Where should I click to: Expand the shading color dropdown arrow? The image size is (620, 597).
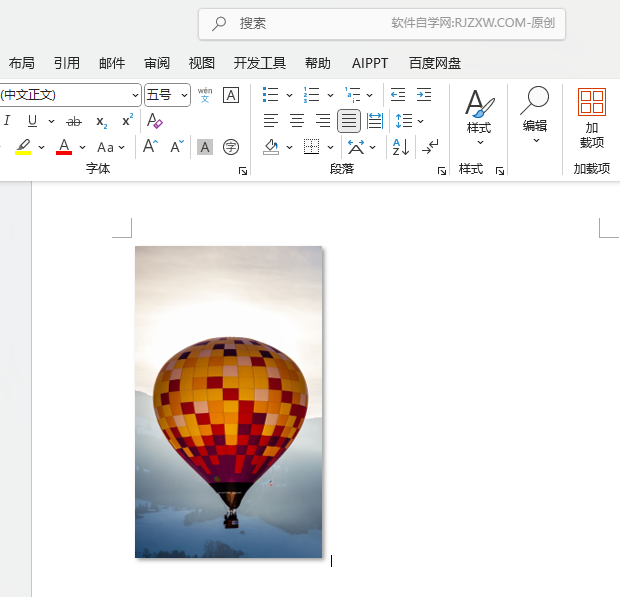point(289,147)
